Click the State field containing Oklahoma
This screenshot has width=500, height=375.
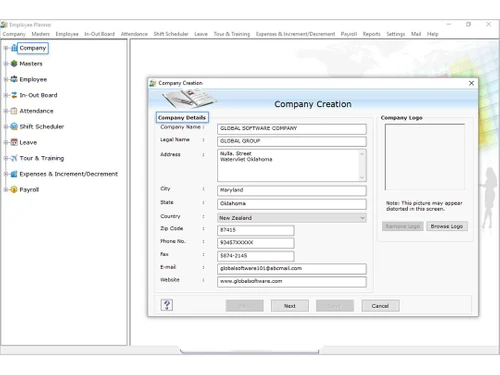coord(292,204)
